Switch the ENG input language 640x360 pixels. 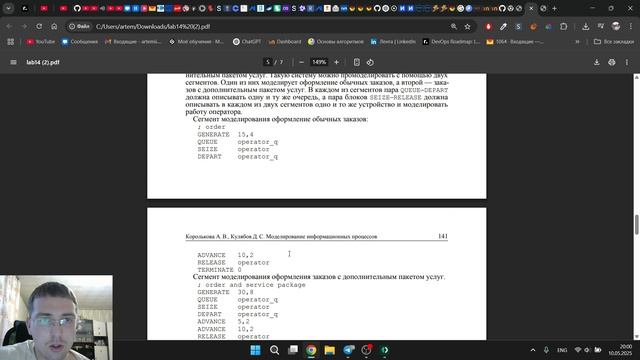[x=562, y=350]
